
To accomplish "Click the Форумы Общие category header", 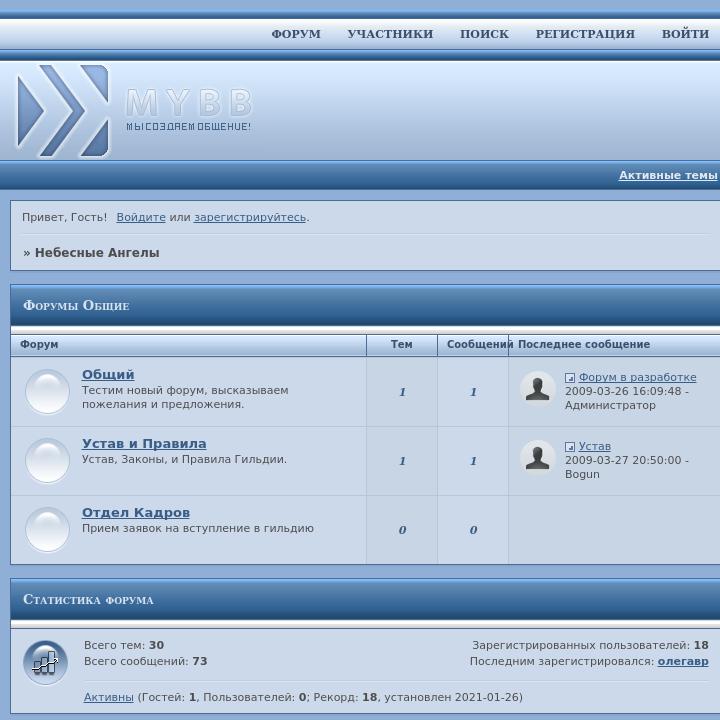I will point(76,305).
